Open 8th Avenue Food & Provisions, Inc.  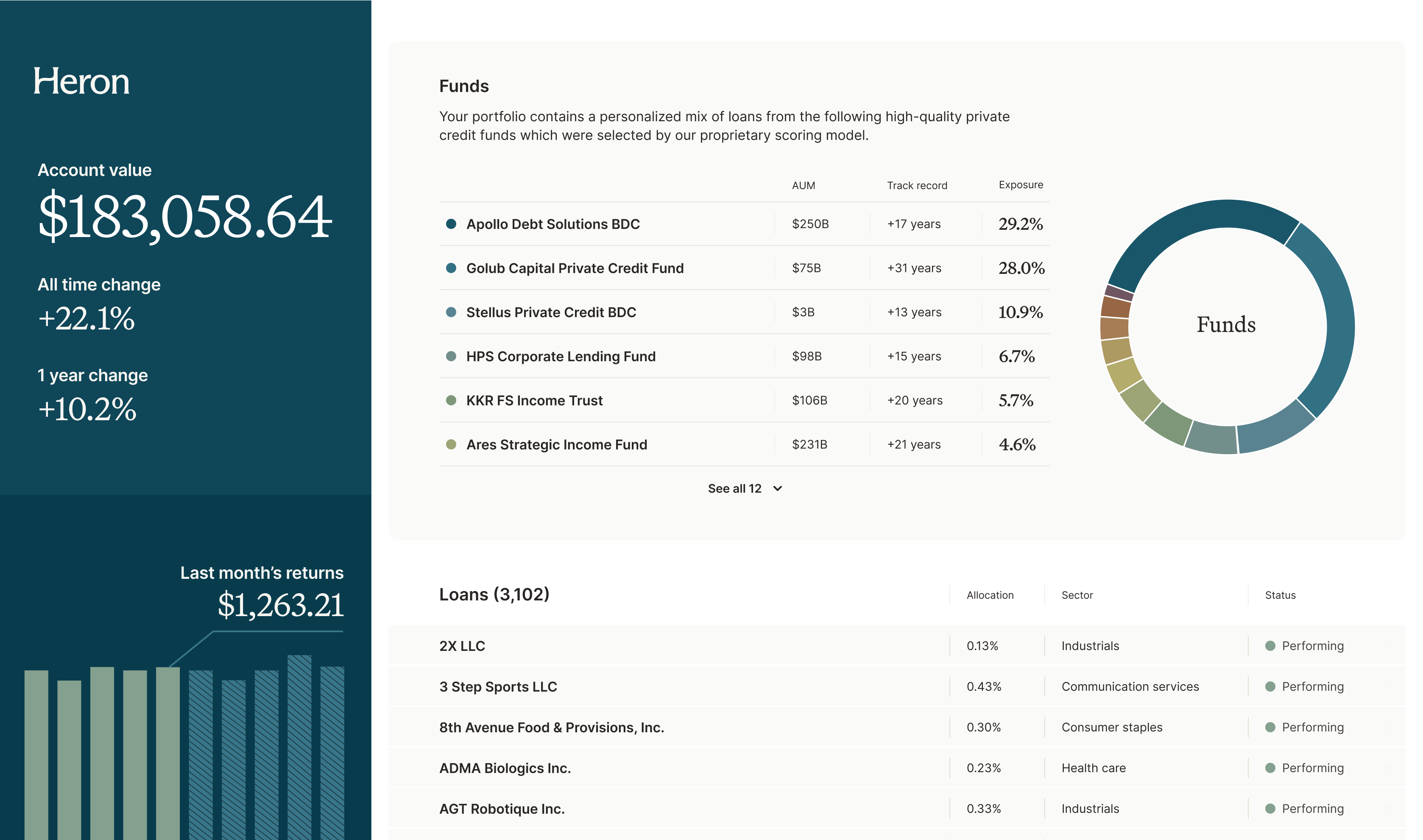[x=551, y=727]
